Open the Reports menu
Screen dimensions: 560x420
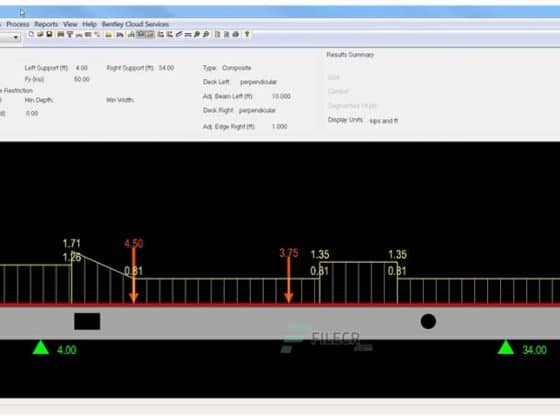46,24
